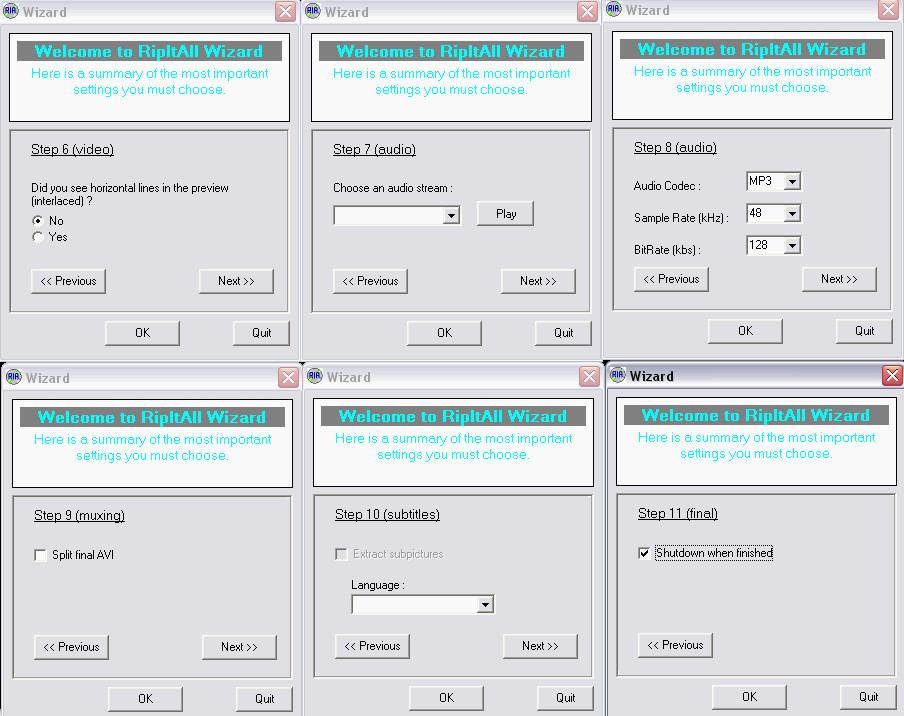The width and height of the screenshot is (904, 716).
Task: Click Previous in the Step 6 video wizard
Action: click(x=69, y=281)
